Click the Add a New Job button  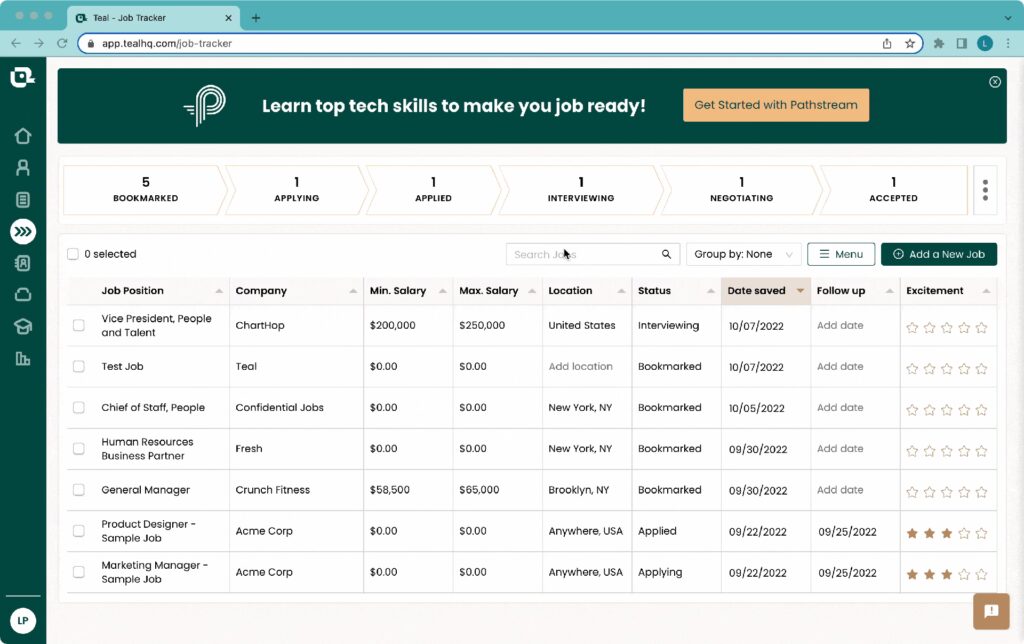[938, 254]
